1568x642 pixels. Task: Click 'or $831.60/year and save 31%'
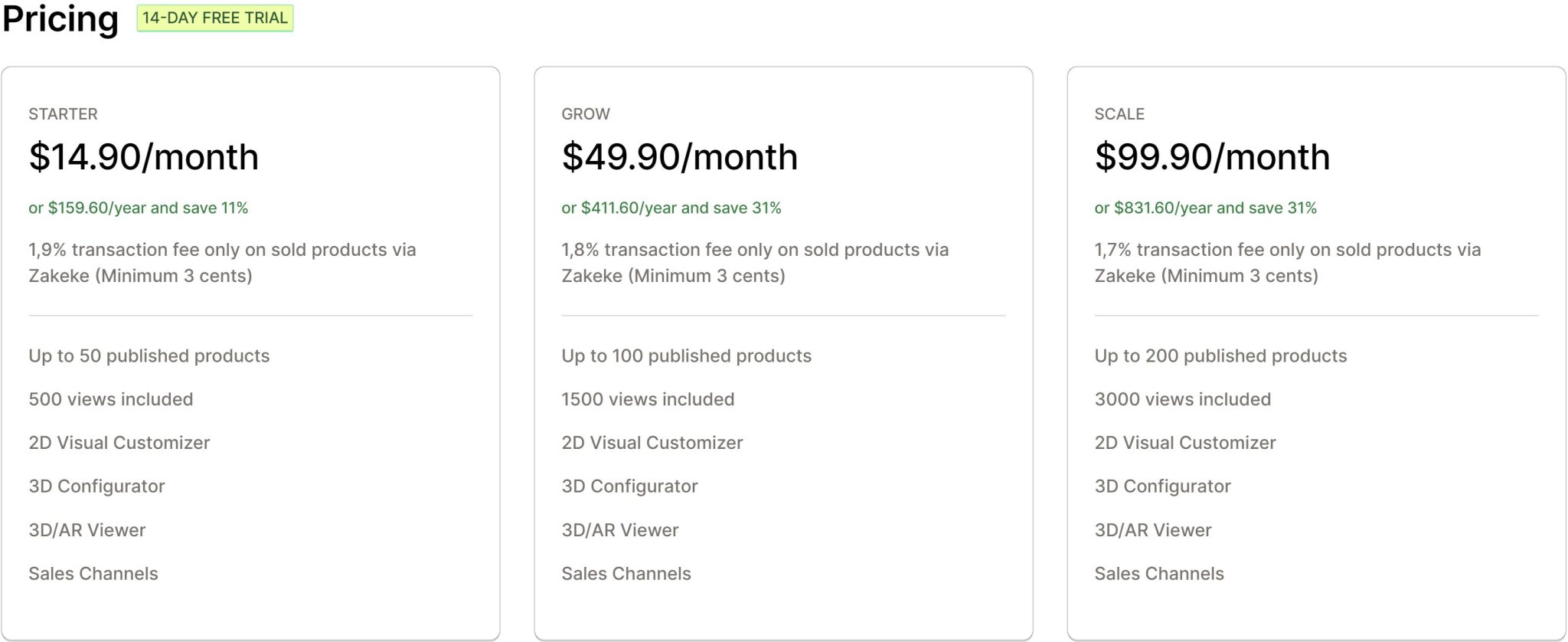tap(1206, 208)
